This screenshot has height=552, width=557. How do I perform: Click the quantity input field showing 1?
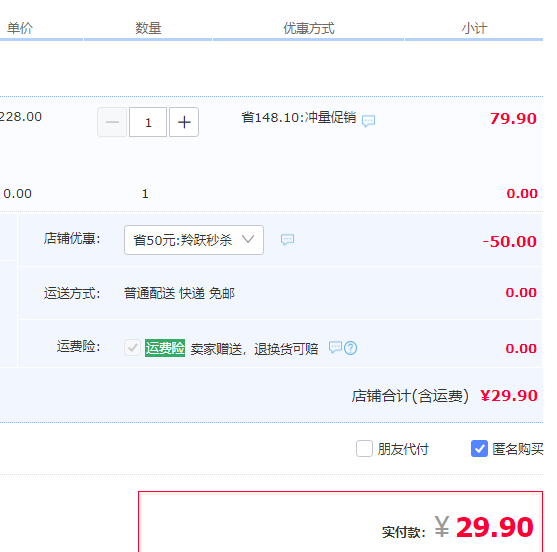click(x=148, y=122)
